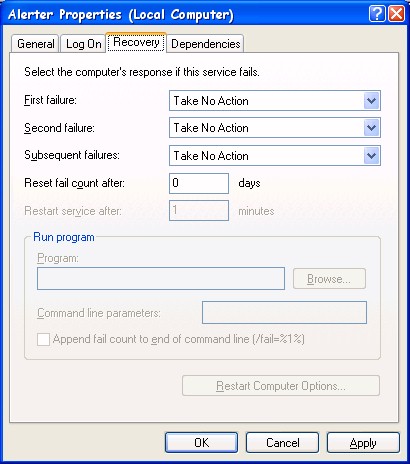This screenshot has height=464, width=410.
Task: Open the Second failure action dropdown
Action: coord(275,128)
